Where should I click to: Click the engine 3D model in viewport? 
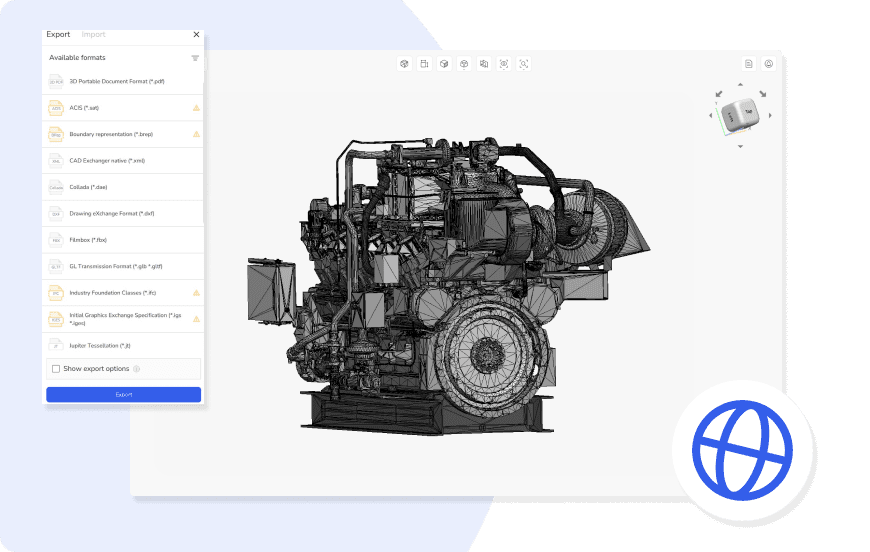point(448,286)
